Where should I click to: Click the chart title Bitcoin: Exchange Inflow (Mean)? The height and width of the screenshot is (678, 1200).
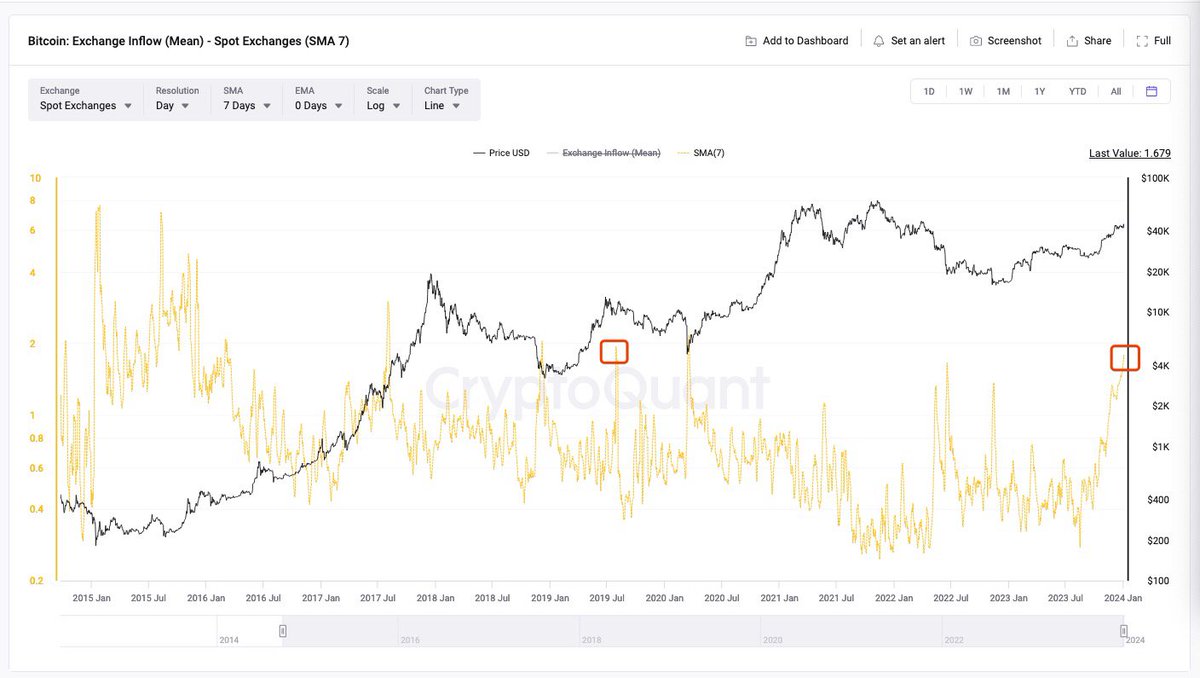(188, 41)
